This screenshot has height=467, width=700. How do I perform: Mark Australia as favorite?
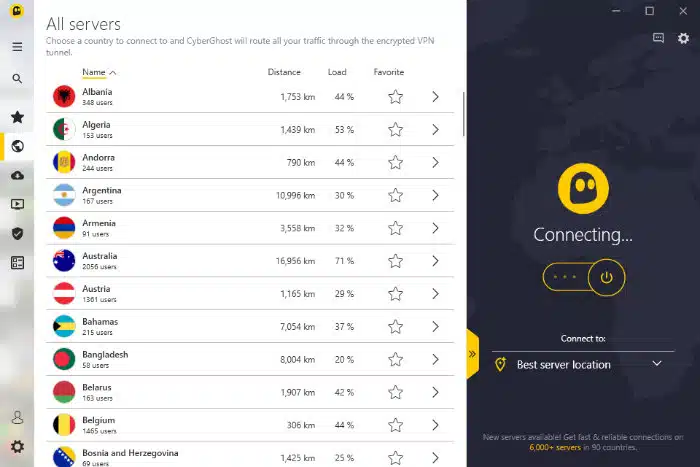click(x=395, y=261)
